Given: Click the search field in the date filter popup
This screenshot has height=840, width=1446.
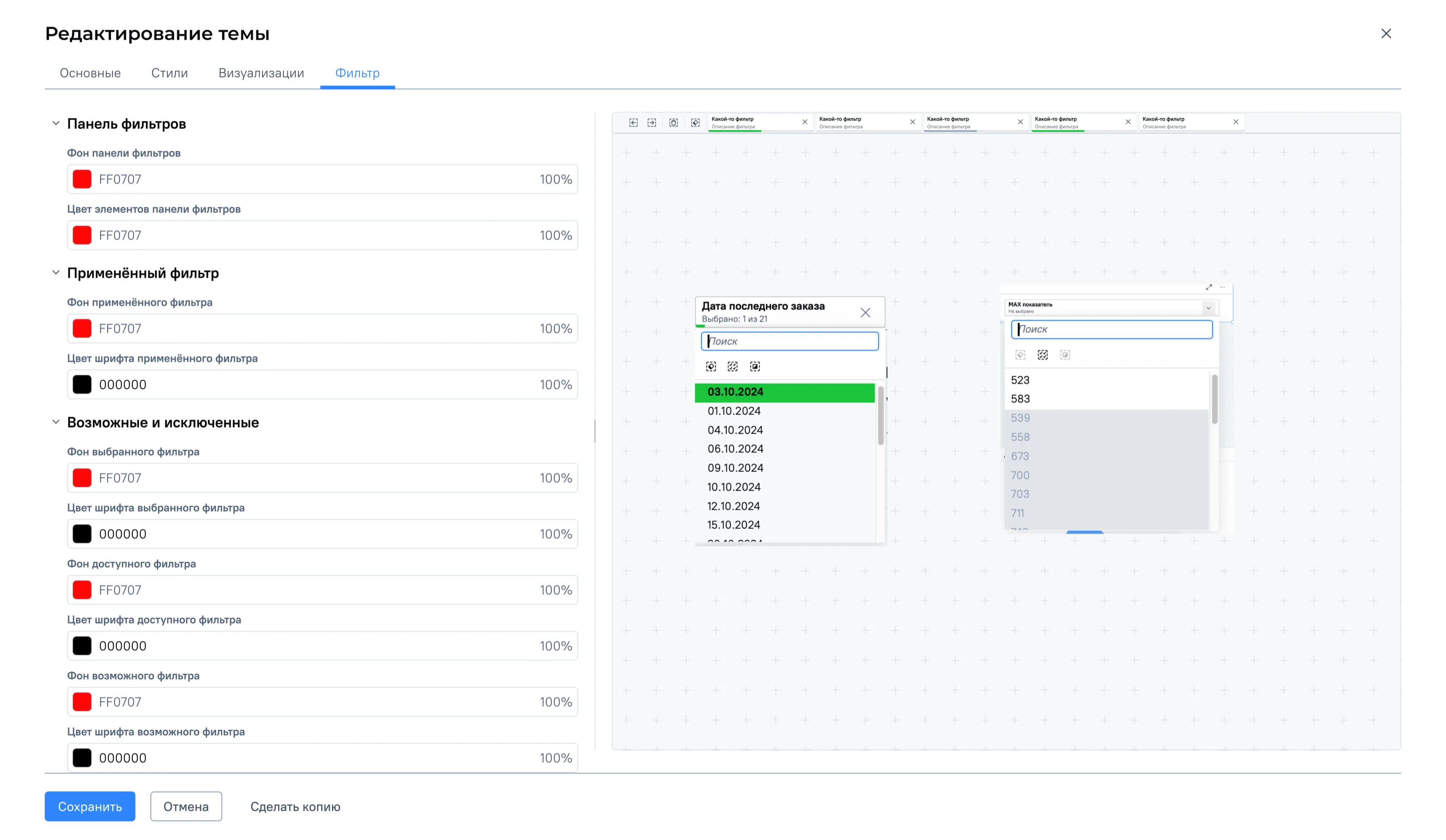Looking at the screenshot, I should pyautogui.click(x=790, y=341).
